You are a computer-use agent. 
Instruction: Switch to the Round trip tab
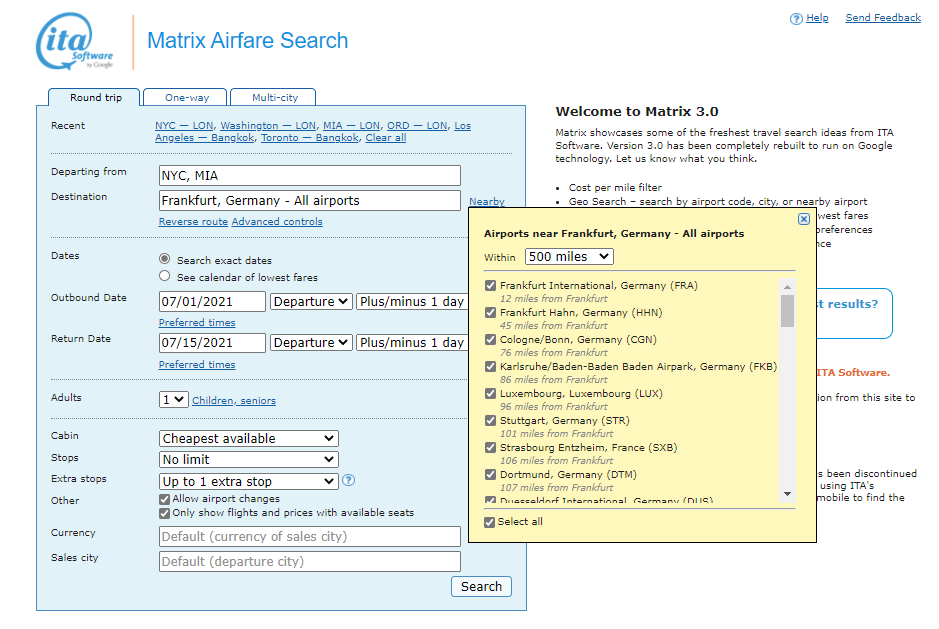pos(95,98)
